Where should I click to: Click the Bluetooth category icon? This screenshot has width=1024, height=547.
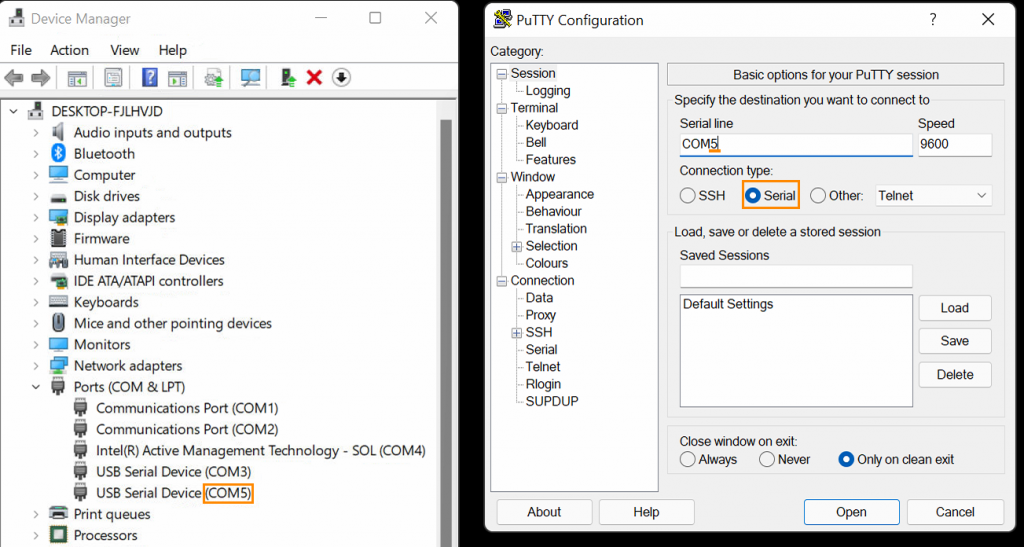[58, 153]
